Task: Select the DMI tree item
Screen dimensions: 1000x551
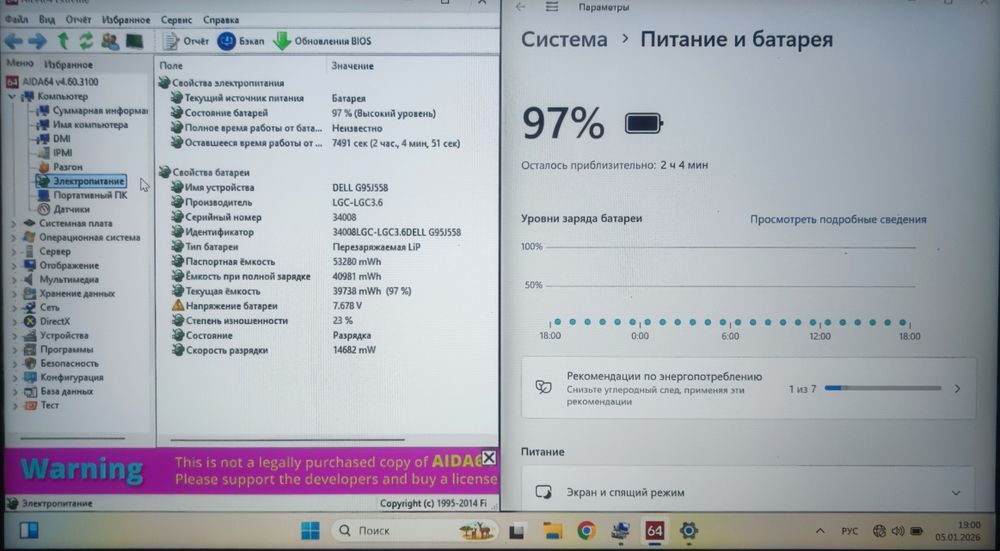Action: click(x=54, y=138)
